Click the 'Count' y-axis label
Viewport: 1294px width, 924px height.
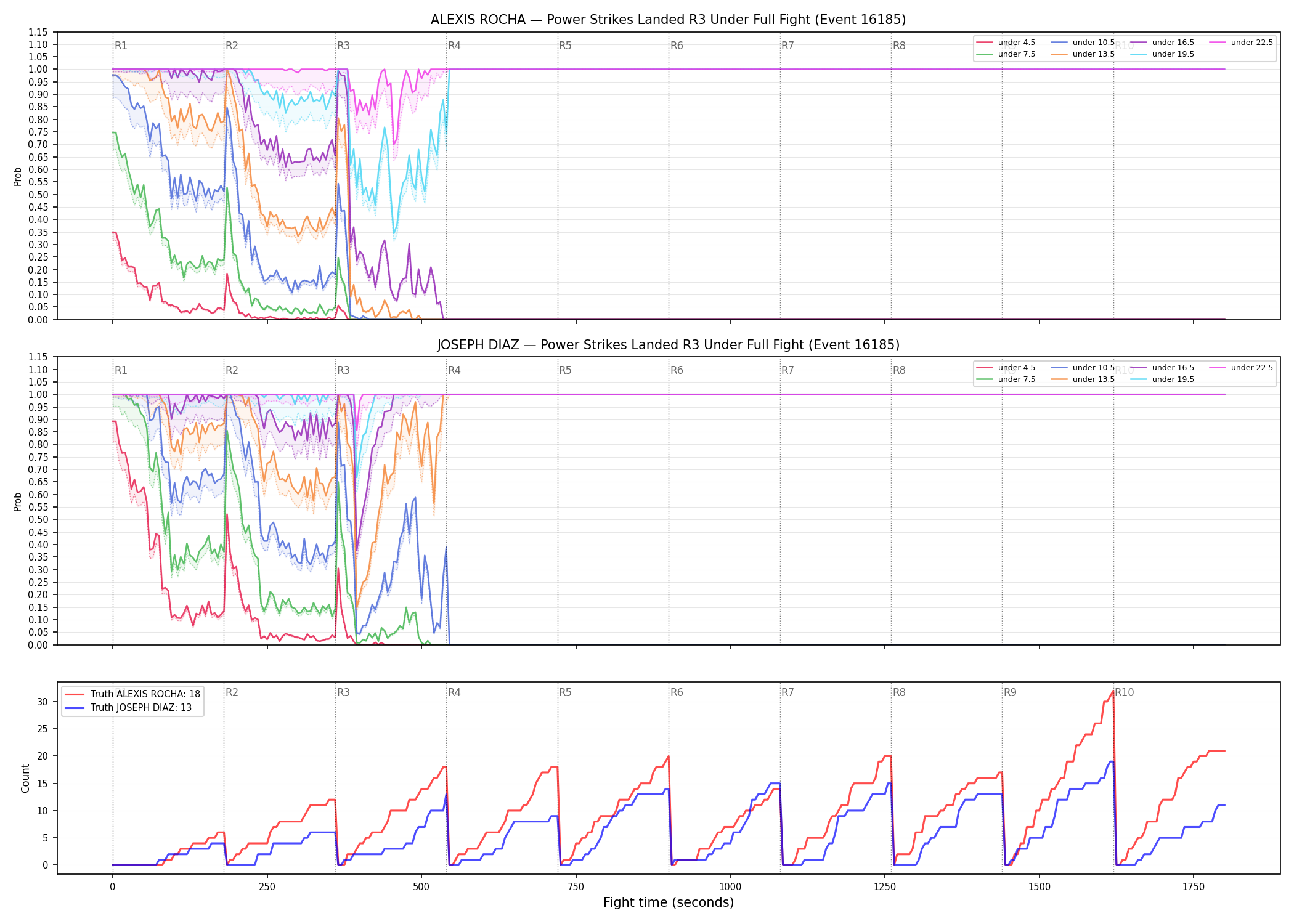click(x=25, y=778)
